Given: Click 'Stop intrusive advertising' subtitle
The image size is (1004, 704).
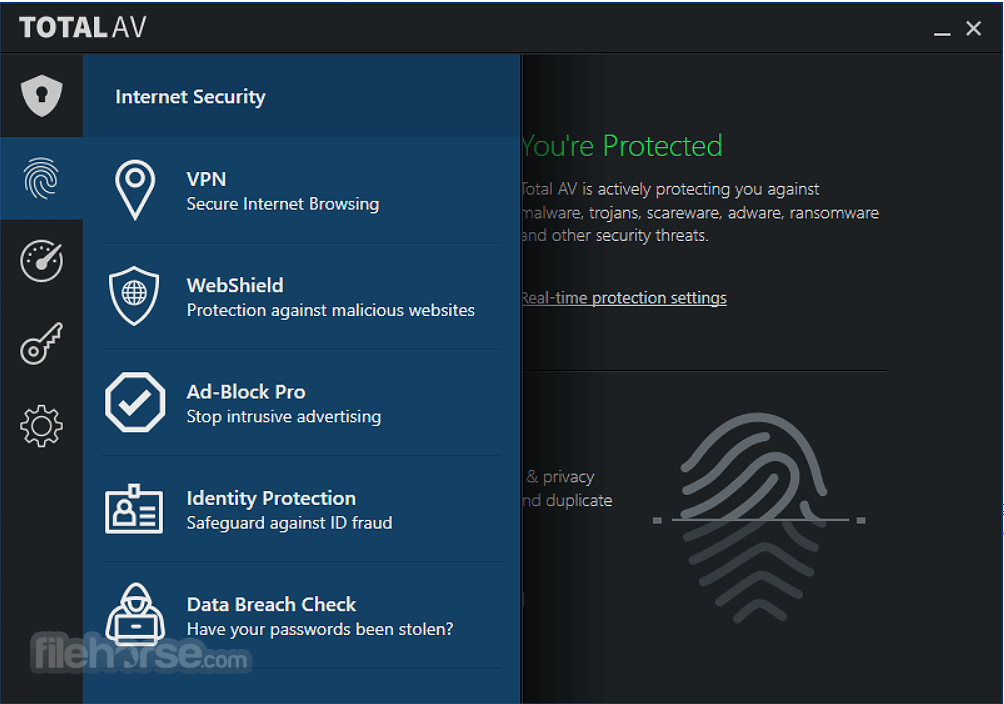Looking at the screenshot, I should 284,416.
